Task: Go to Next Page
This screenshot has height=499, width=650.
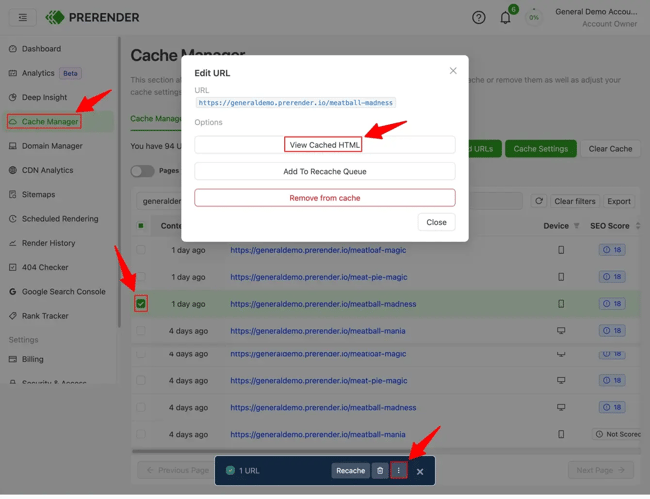Action: [600, 470]
